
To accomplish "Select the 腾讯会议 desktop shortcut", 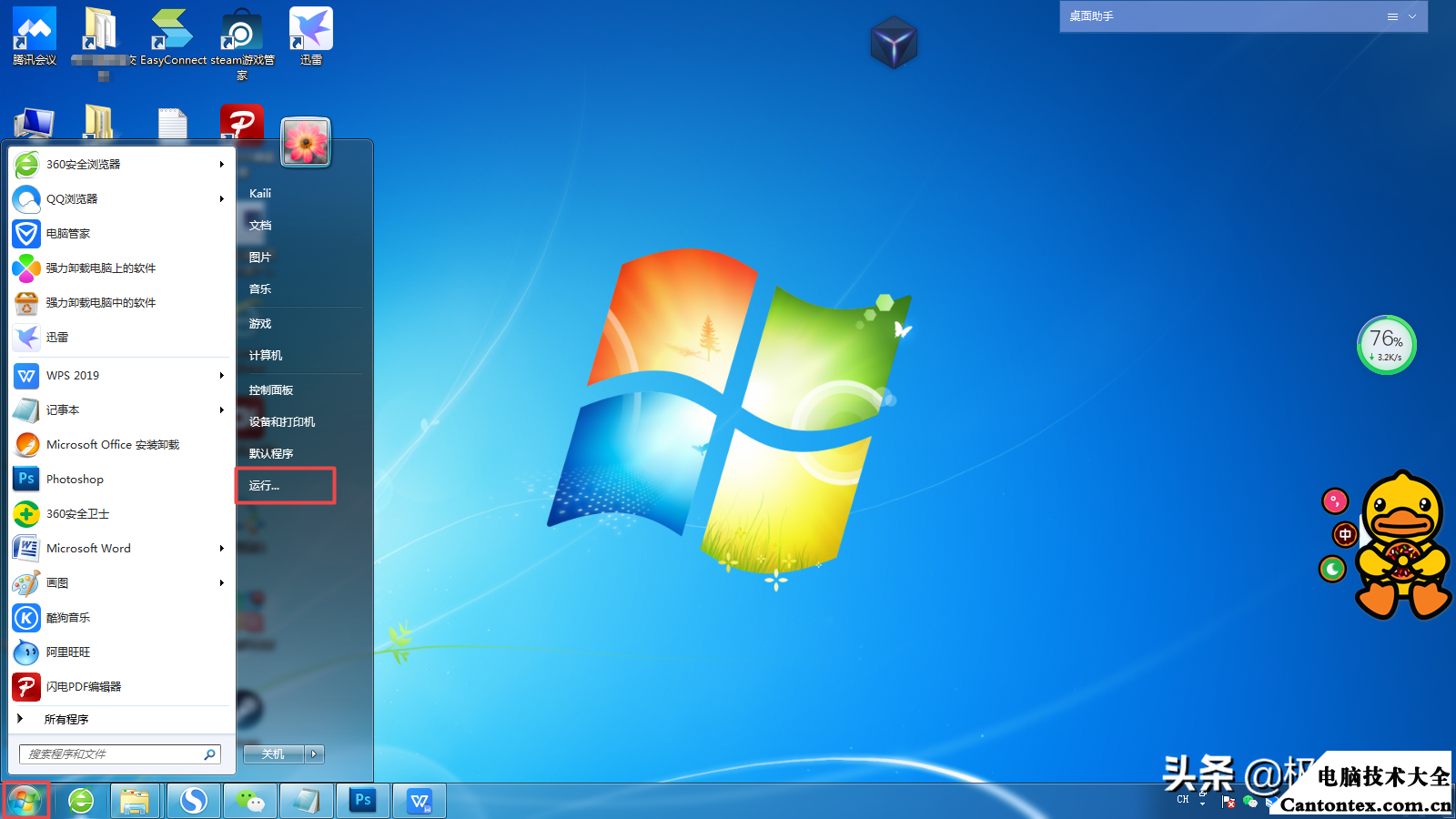I will [35, 36].
